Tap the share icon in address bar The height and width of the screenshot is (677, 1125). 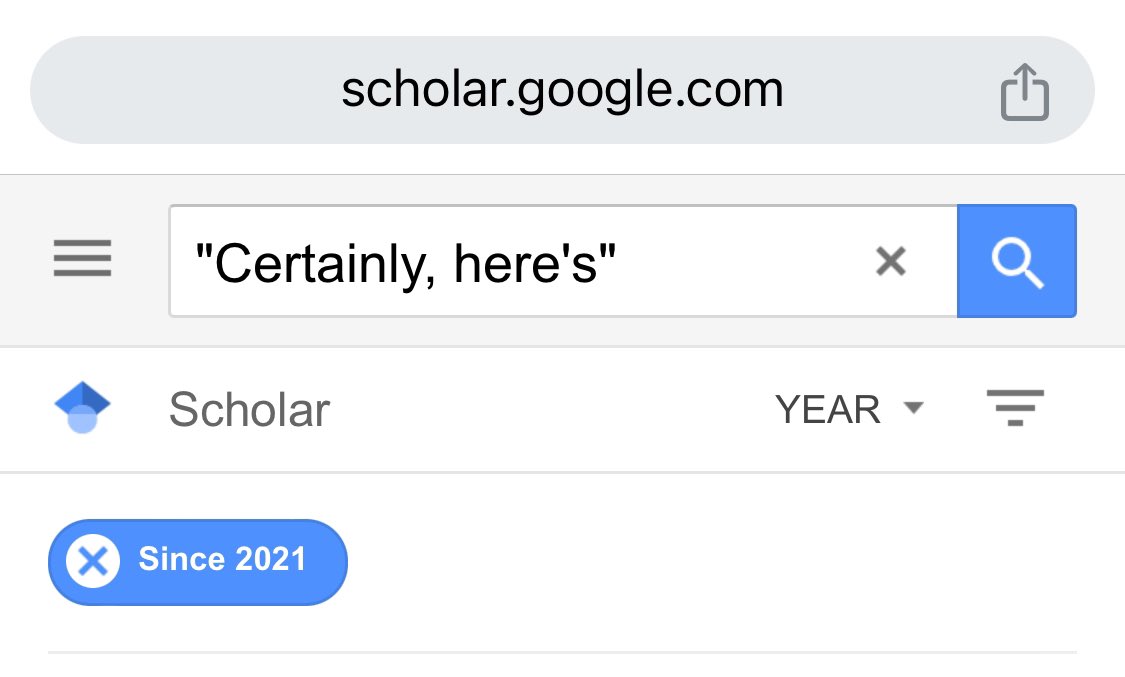click(1024, 91)
